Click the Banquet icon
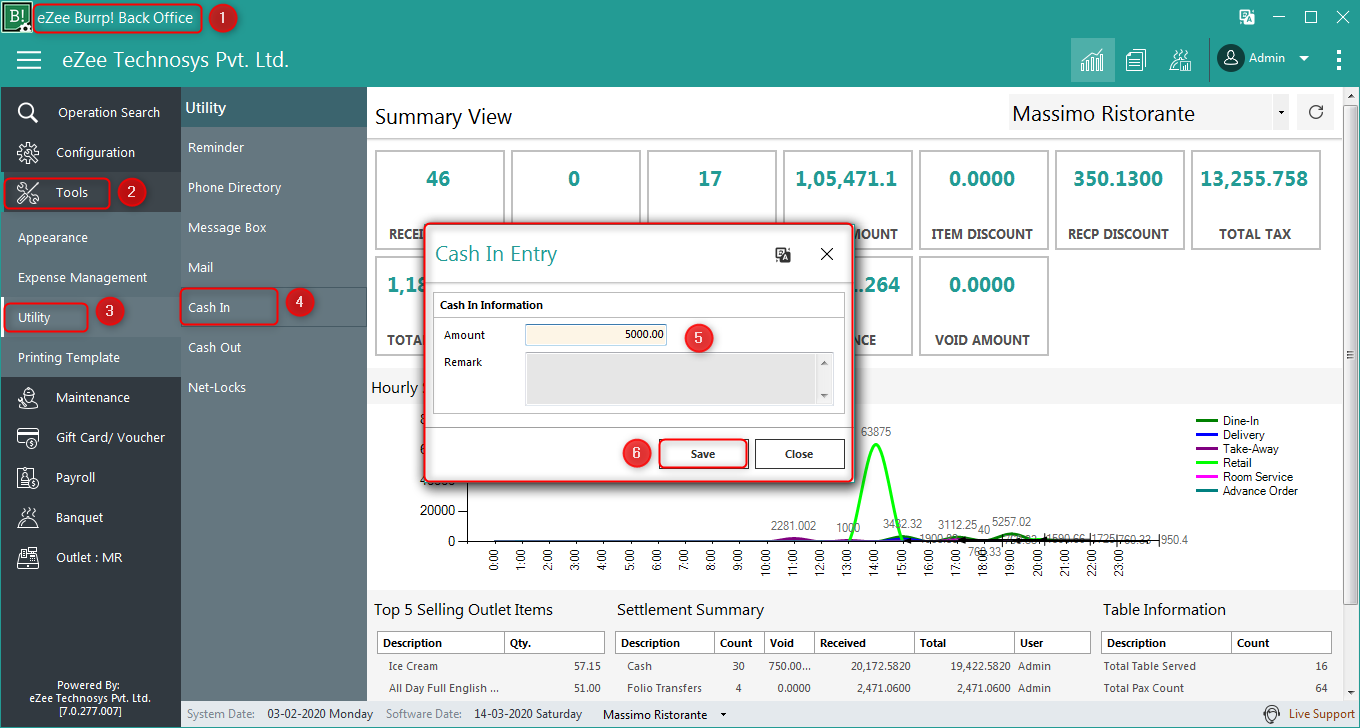This screenshot has width=1360, height=728. [28, 517]
